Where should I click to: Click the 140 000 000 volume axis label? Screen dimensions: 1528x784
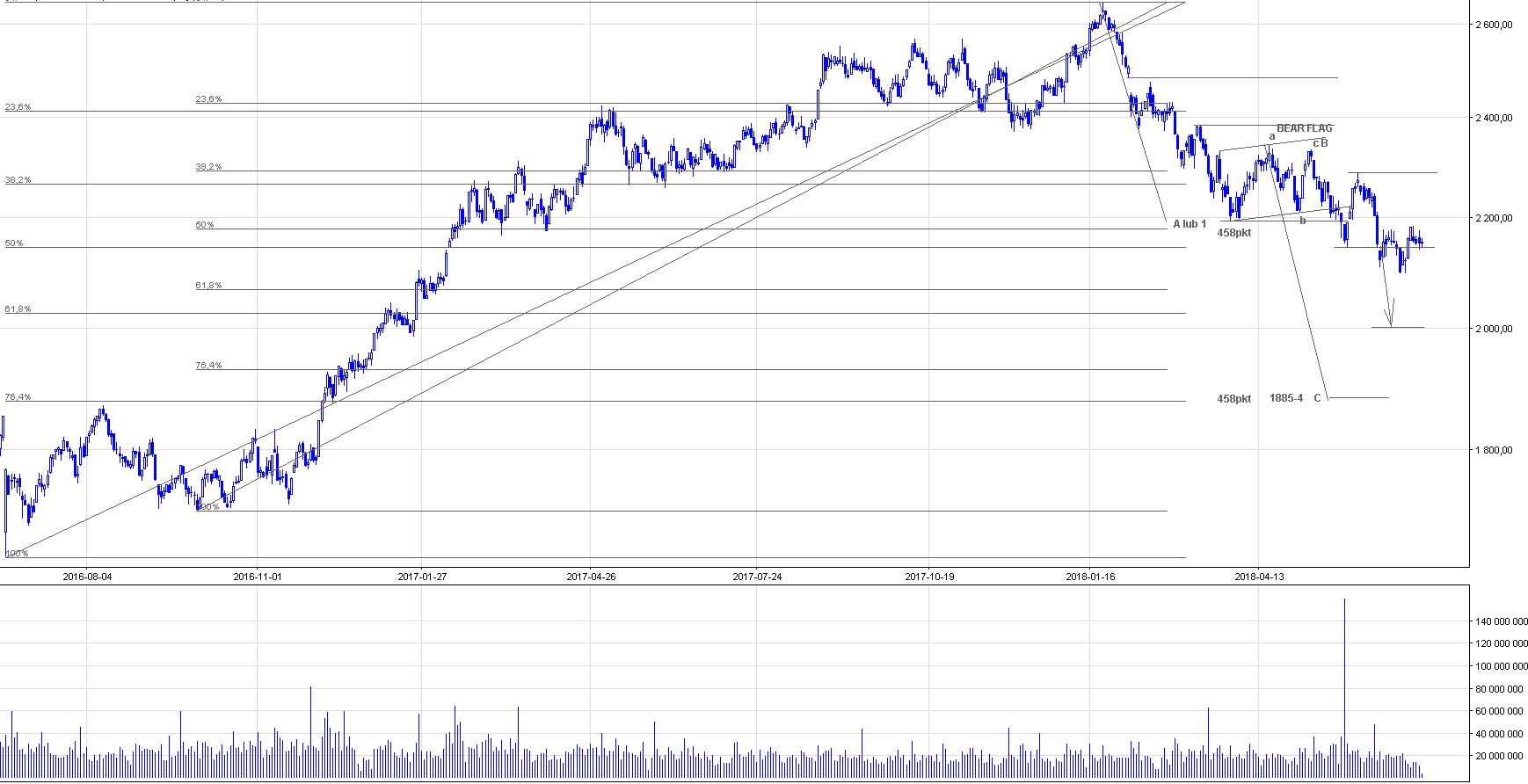1501,621
